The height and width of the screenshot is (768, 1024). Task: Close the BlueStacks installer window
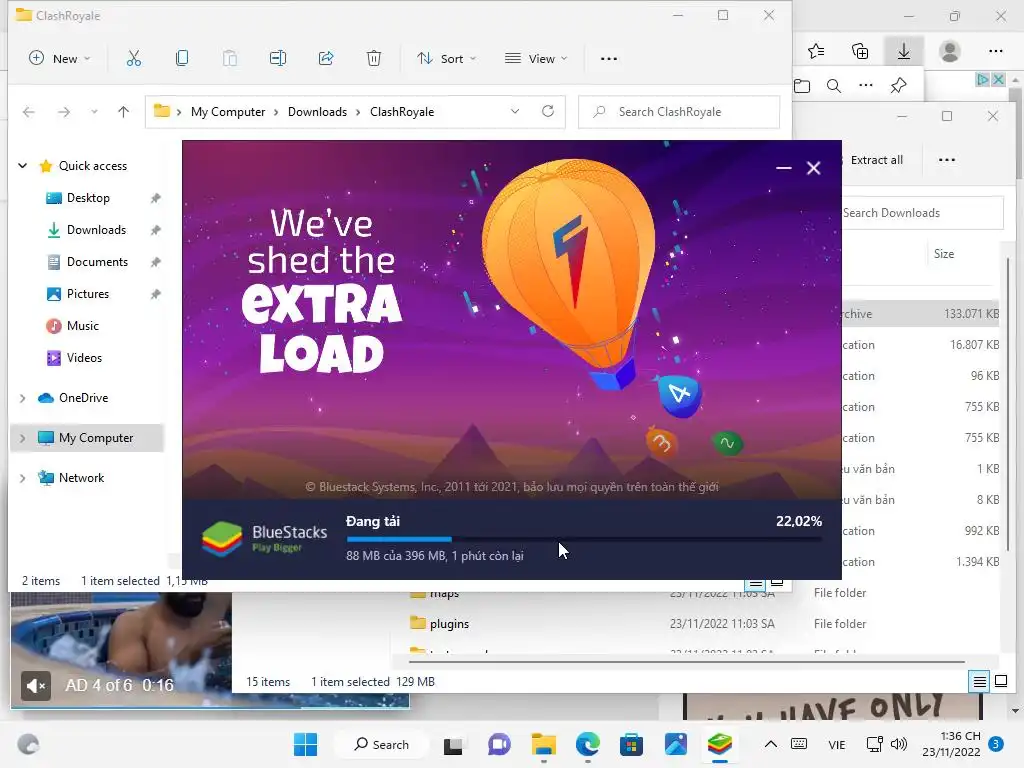tap(814, 168)
